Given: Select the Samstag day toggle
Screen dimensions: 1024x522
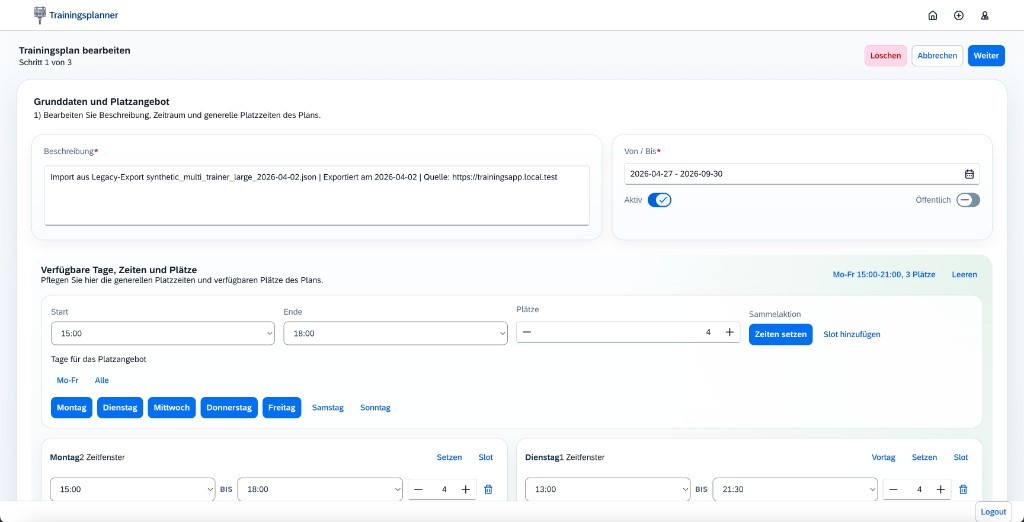Looking at the screenshot, I should pyautogui.click(x=328, y=408).
